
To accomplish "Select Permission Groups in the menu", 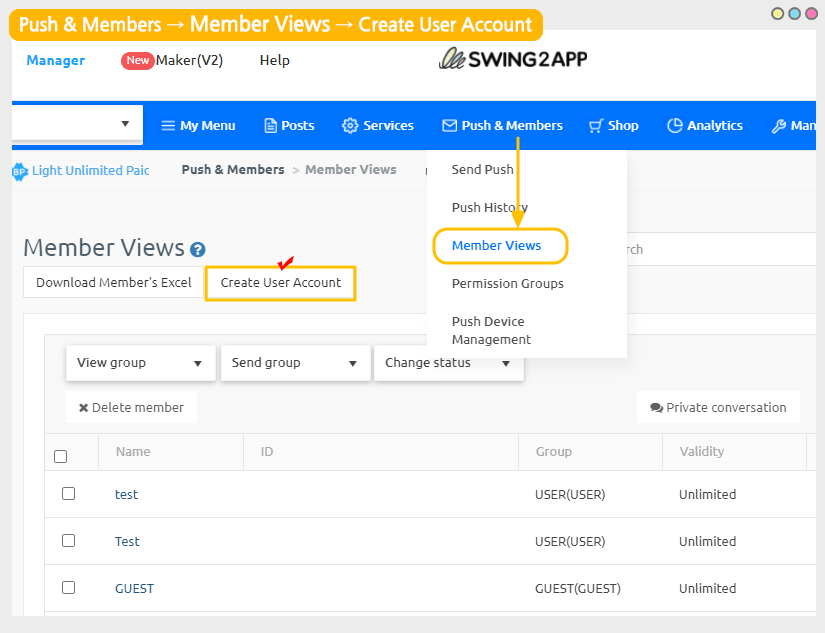I will tap(507, 284).
